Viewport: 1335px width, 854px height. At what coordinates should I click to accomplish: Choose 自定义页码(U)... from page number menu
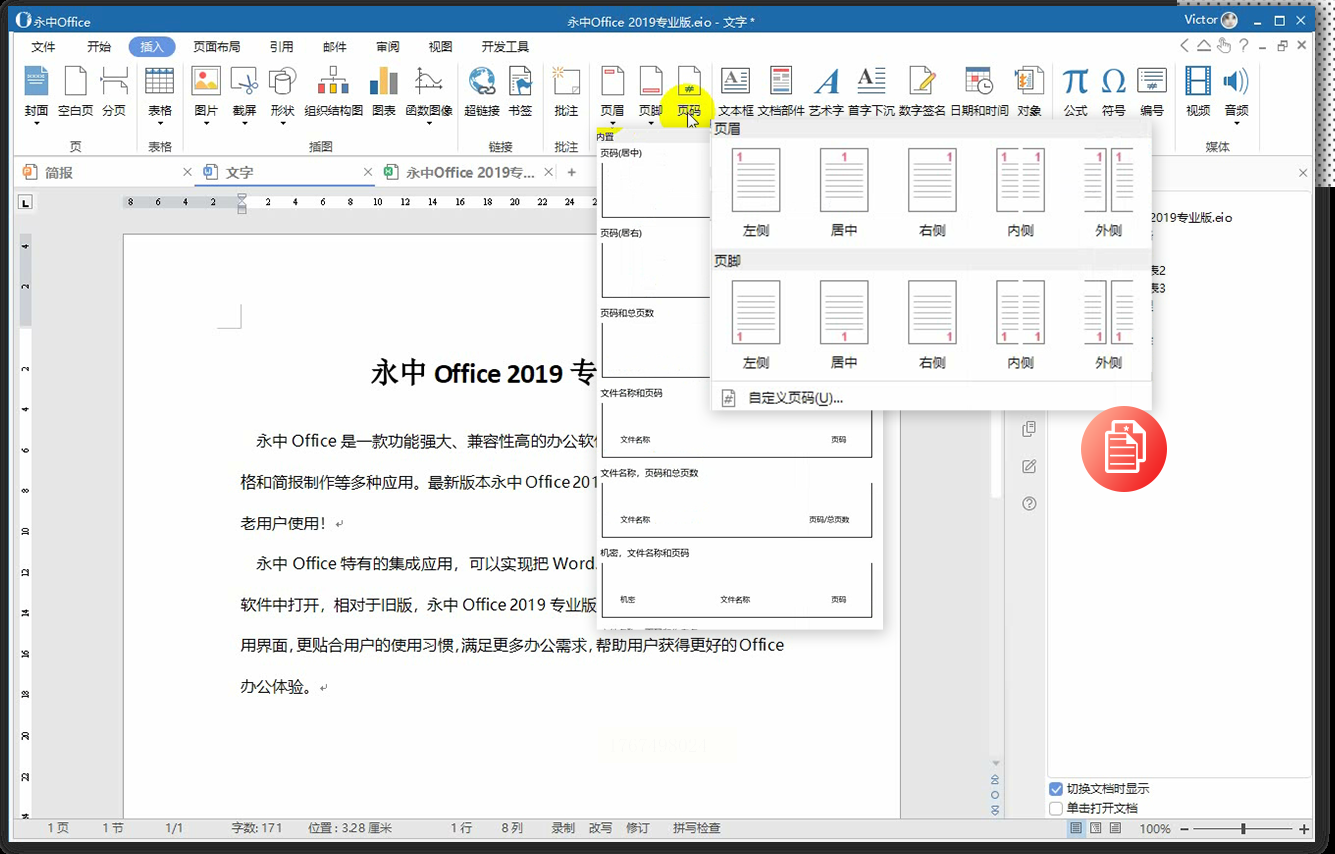tap(795, 398)
